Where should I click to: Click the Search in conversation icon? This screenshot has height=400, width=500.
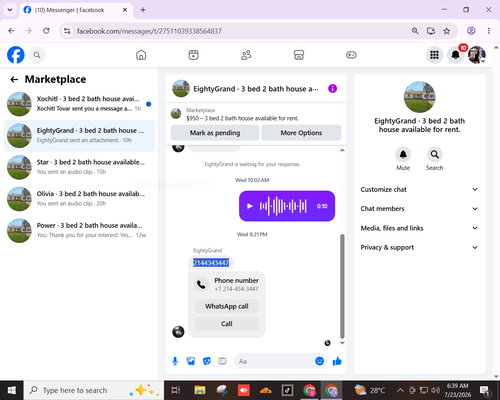coord(434,155)
